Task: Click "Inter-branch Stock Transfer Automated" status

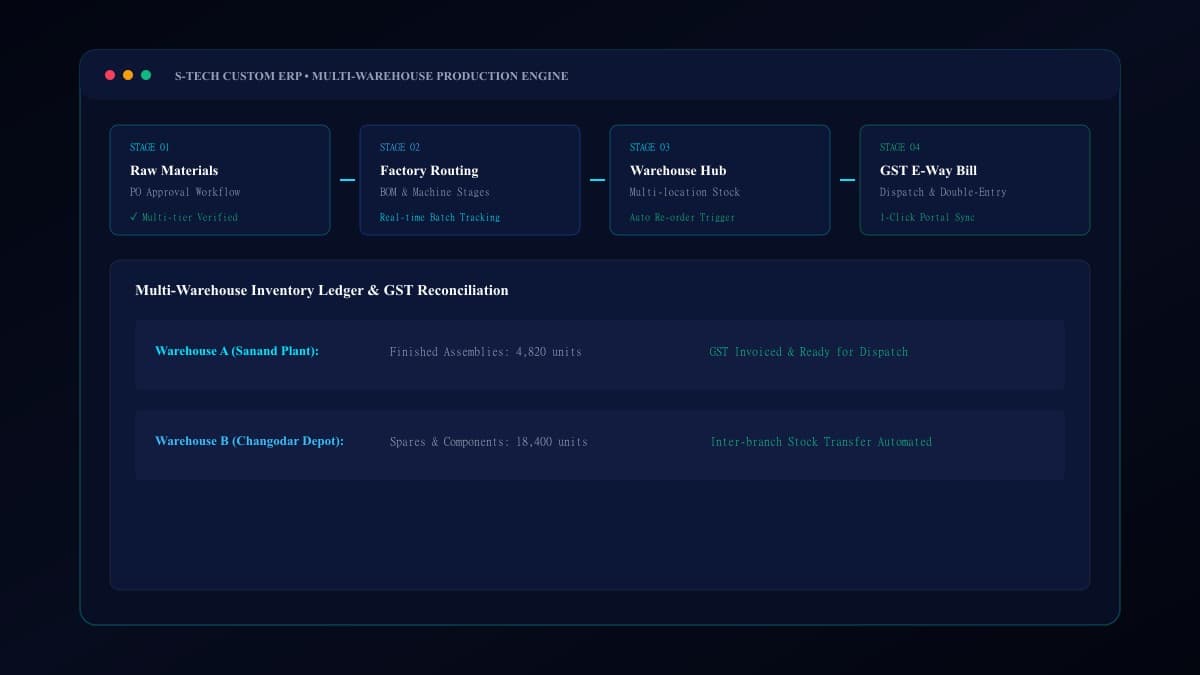Action: (821, 442)
